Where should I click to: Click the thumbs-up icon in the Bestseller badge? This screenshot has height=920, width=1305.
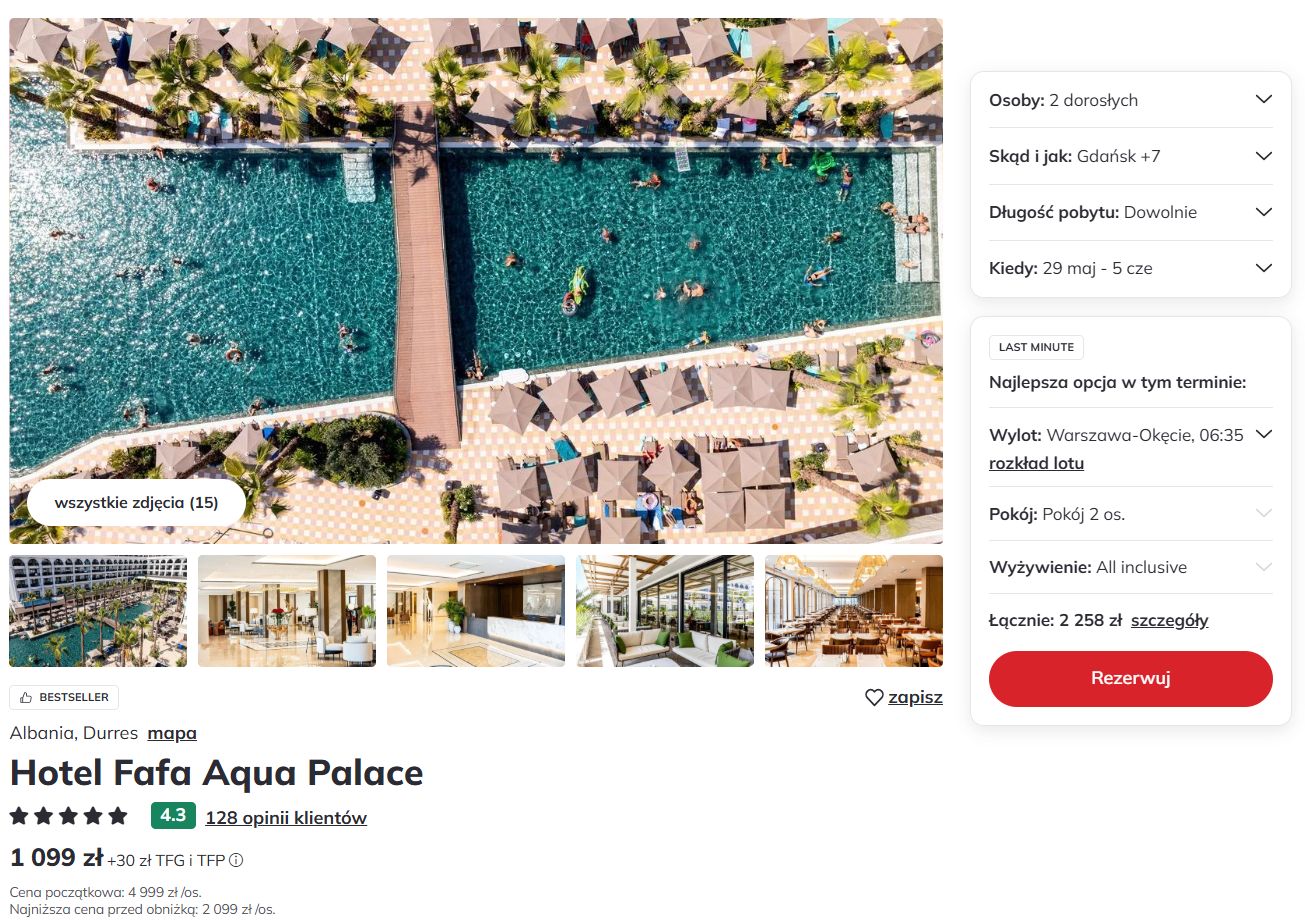pyautogui.click(x=26, y=697)
